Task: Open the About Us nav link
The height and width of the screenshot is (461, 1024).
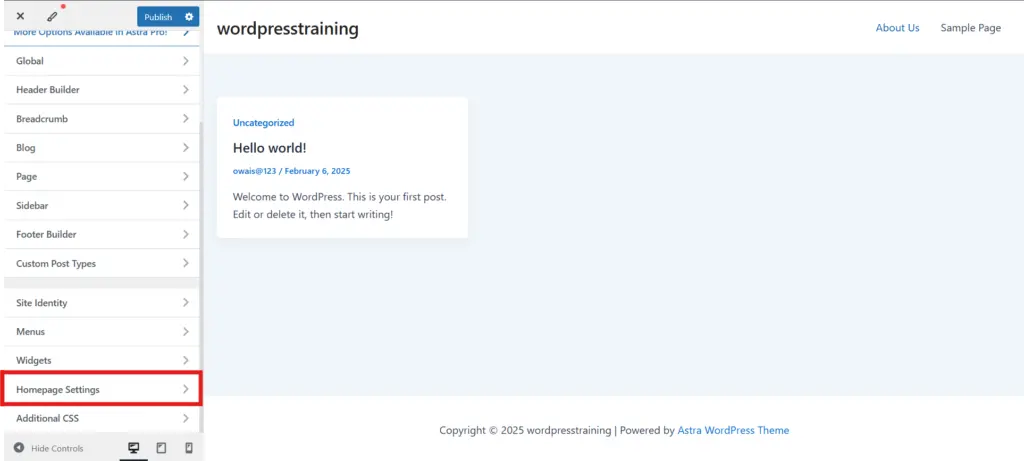Action: [897, 27]
